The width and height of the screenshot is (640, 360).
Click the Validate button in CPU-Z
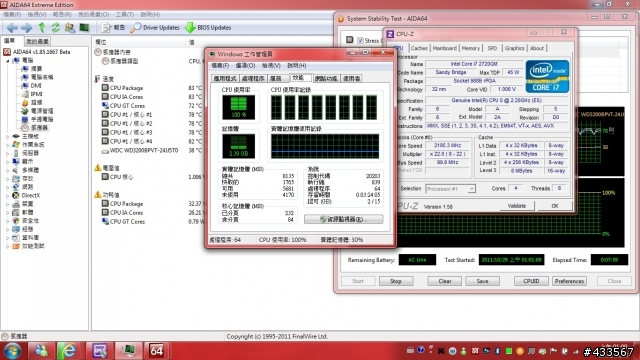click(x=517, y=206)
